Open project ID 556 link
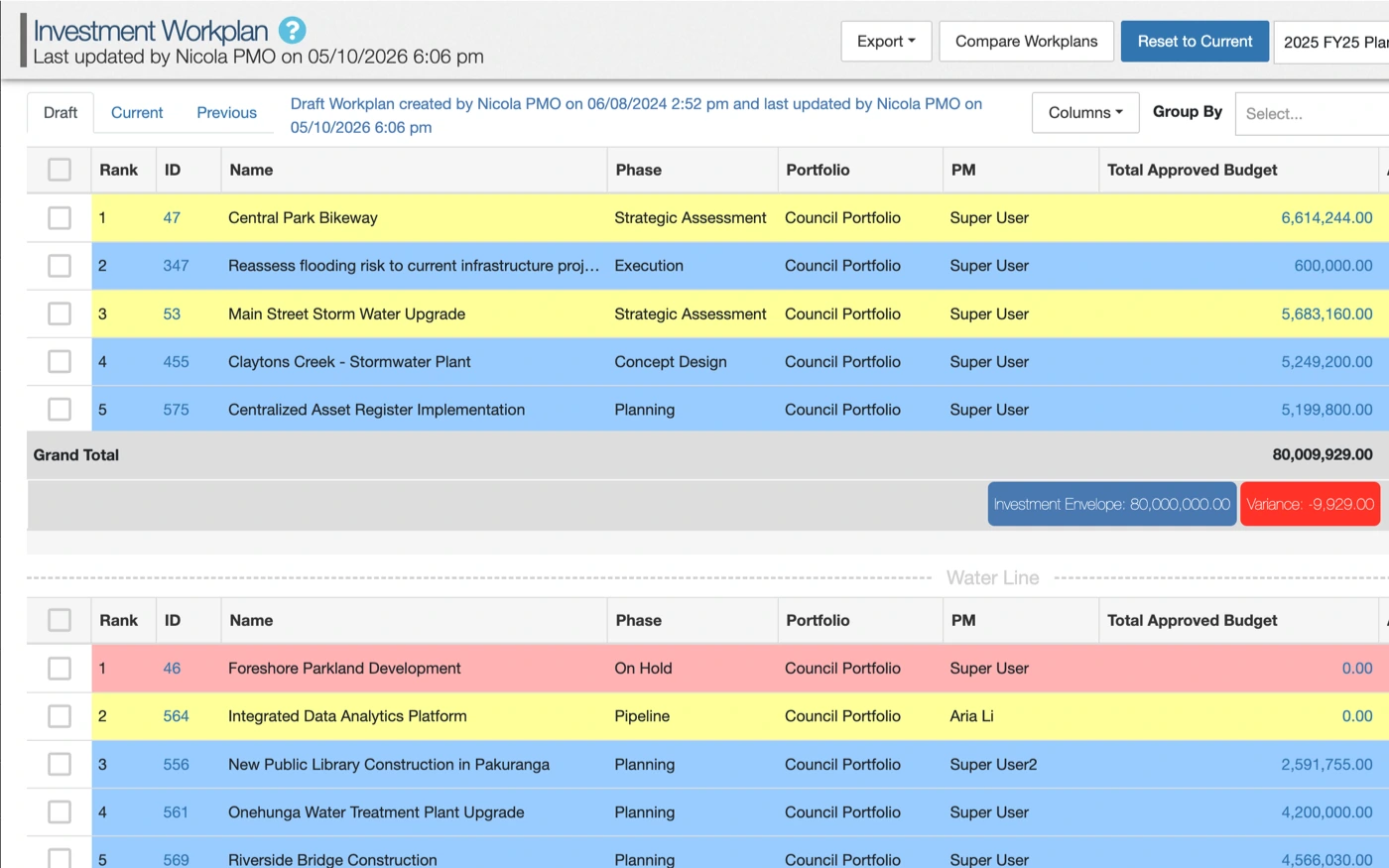Viewport: 1389px width, 868px height. pos(176,764)
